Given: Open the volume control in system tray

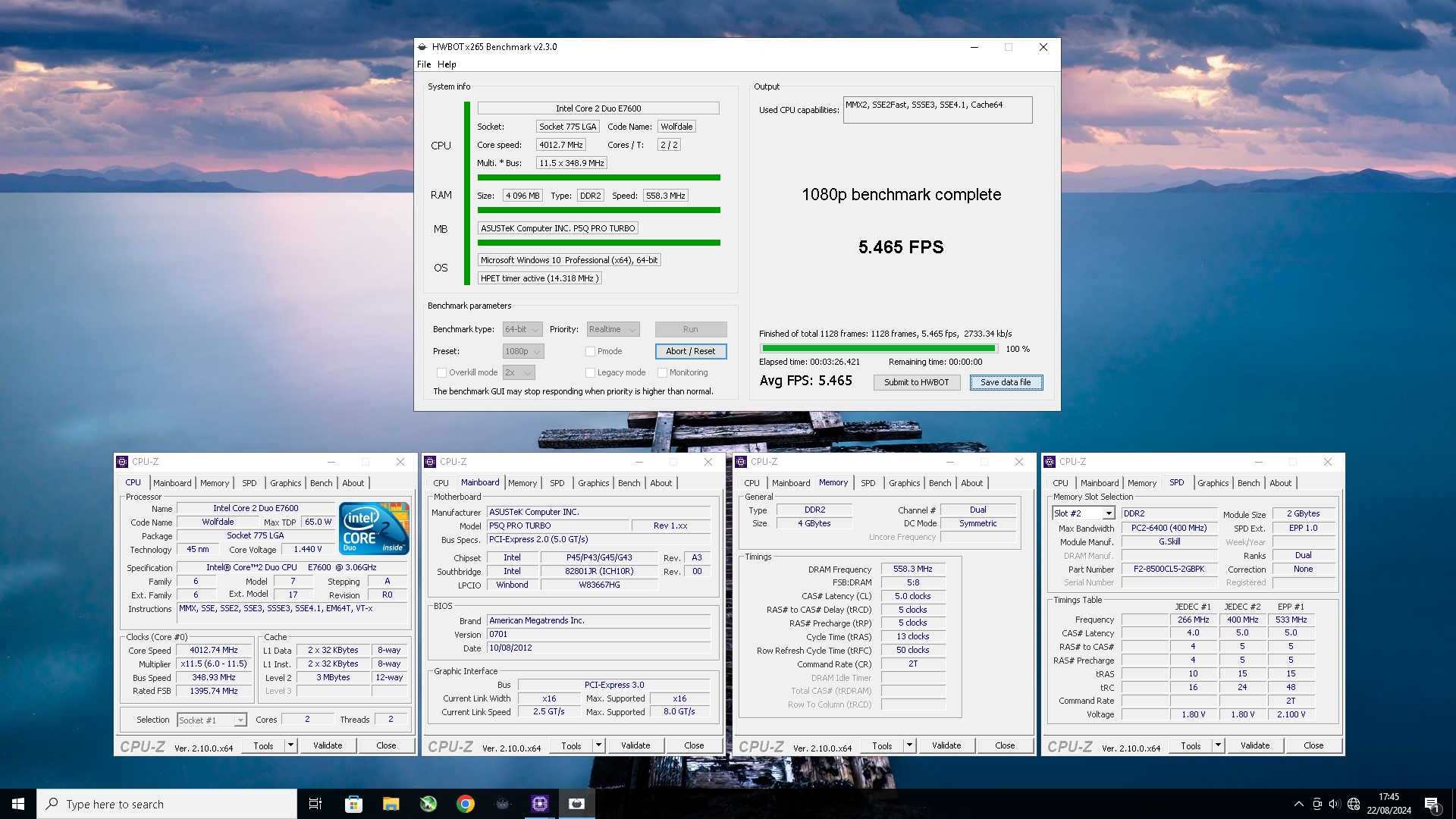Looking at the screenshot, I should tap(1335, 804).
